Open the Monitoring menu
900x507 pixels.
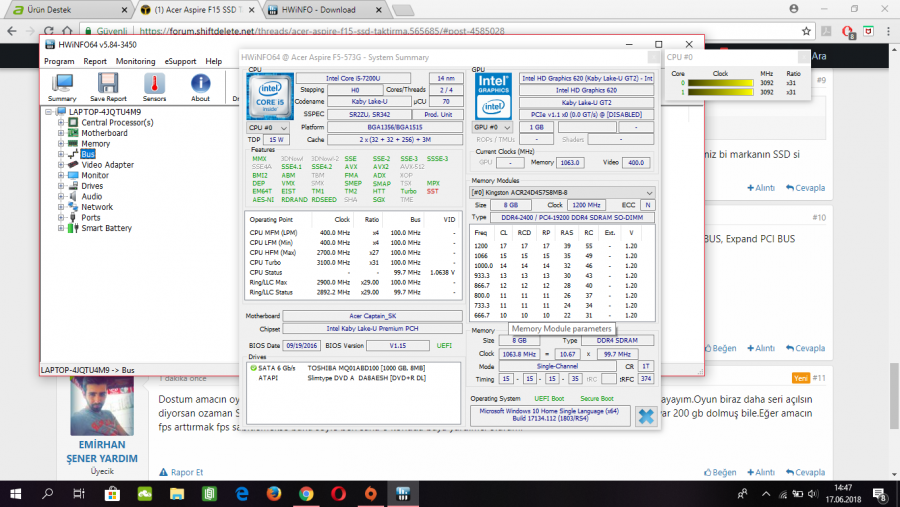(135, 61)
